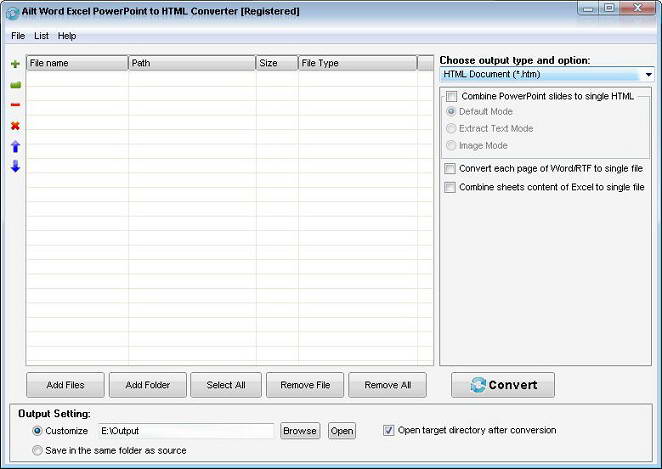
Task: Move item down with blue down arrow
Action: 15,166
